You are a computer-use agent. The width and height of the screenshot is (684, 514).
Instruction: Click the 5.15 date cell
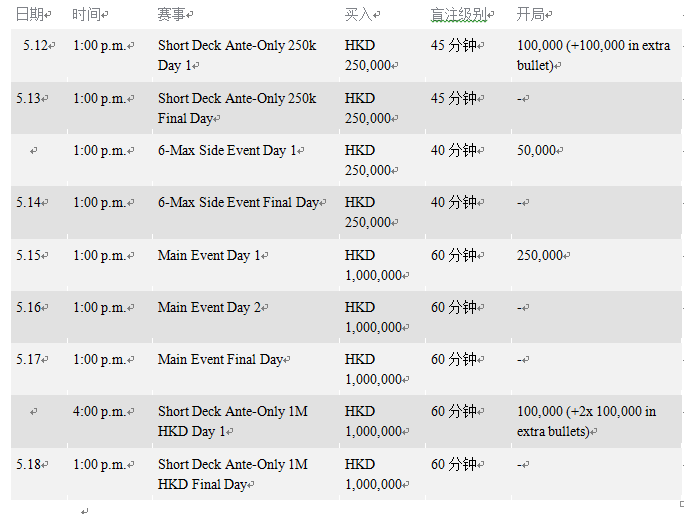click(x=30, y=255)
